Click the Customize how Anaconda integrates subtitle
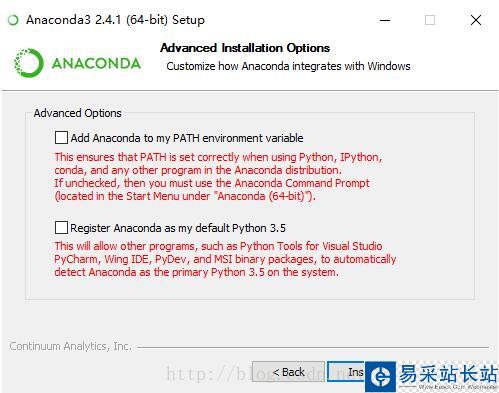 (x=288, y=66)
